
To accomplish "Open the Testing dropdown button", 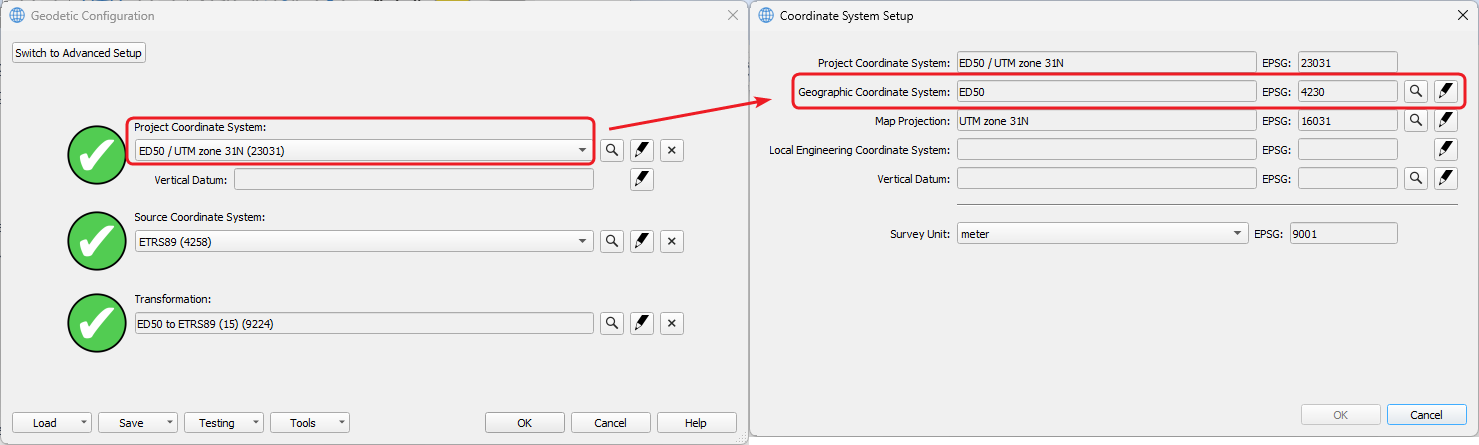I will [224, 423].
